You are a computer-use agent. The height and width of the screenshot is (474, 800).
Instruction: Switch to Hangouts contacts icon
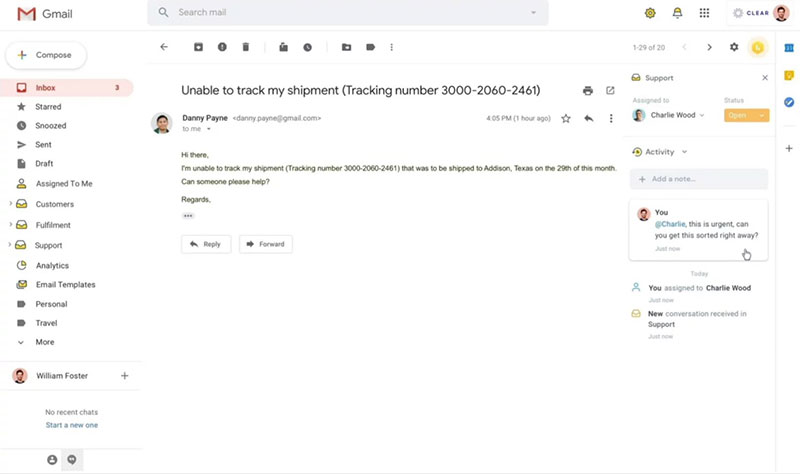pyautogui.click(x=52, y=460)
